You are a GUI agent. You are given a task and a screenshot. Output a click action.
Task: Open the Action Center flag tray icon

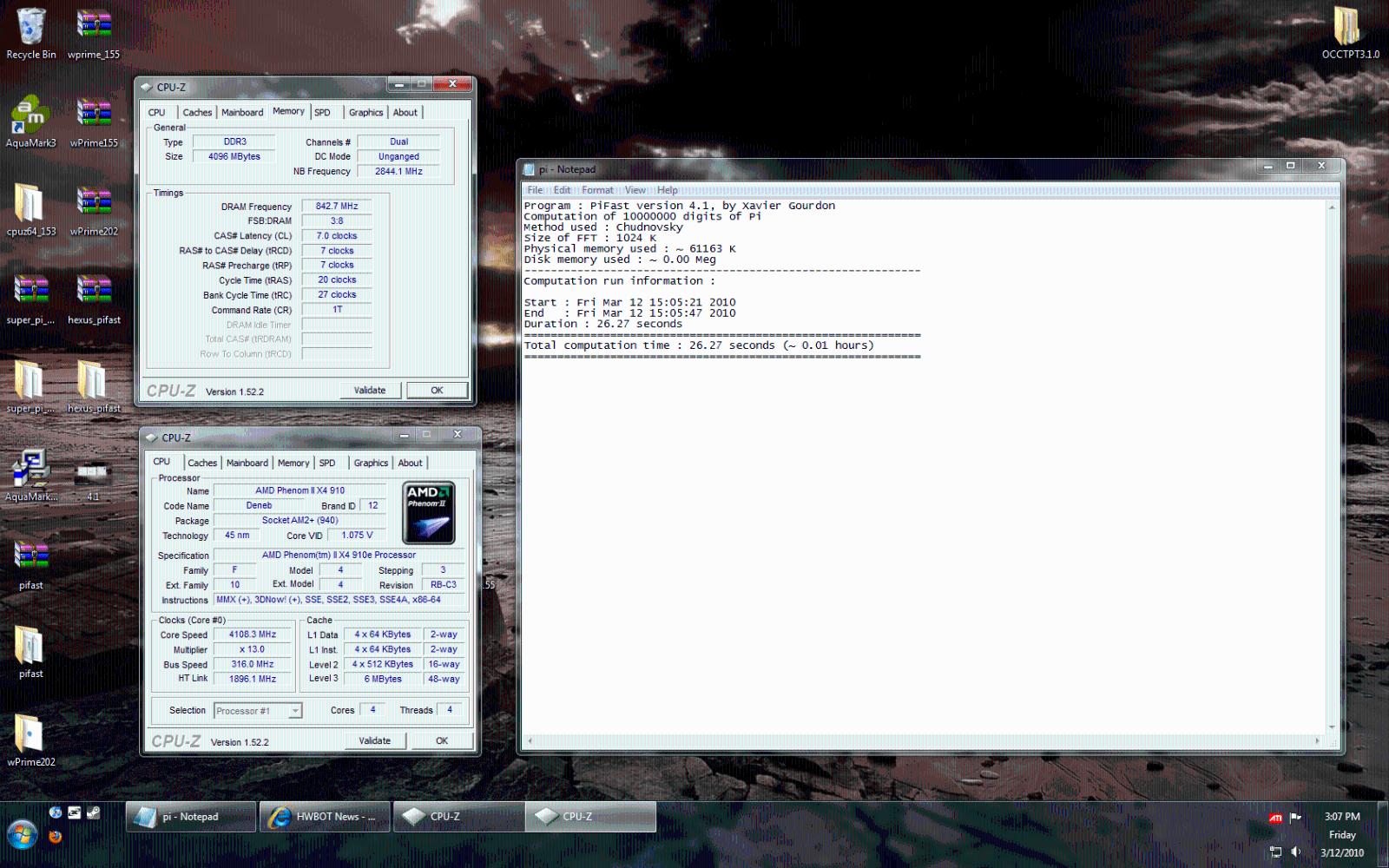coord(1295,818)
